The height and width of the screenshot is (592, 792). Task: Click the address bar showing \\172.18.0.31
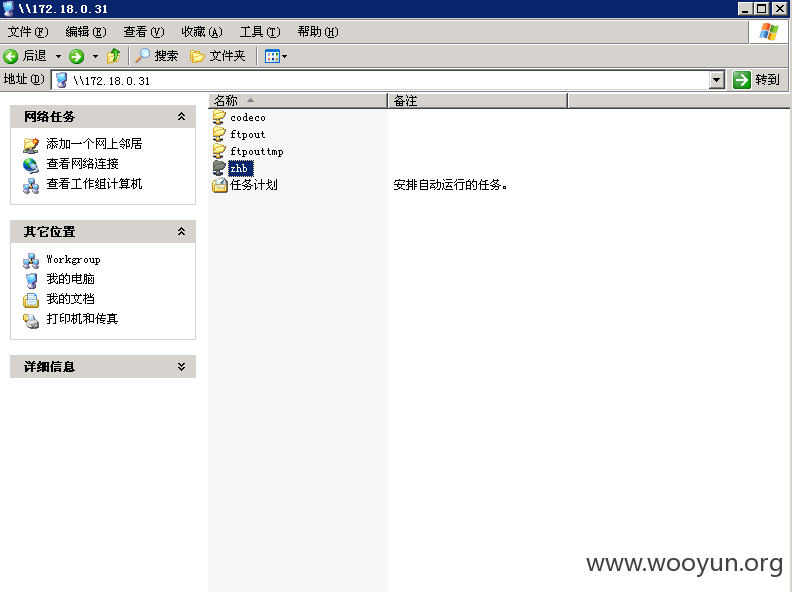point(380,80)
